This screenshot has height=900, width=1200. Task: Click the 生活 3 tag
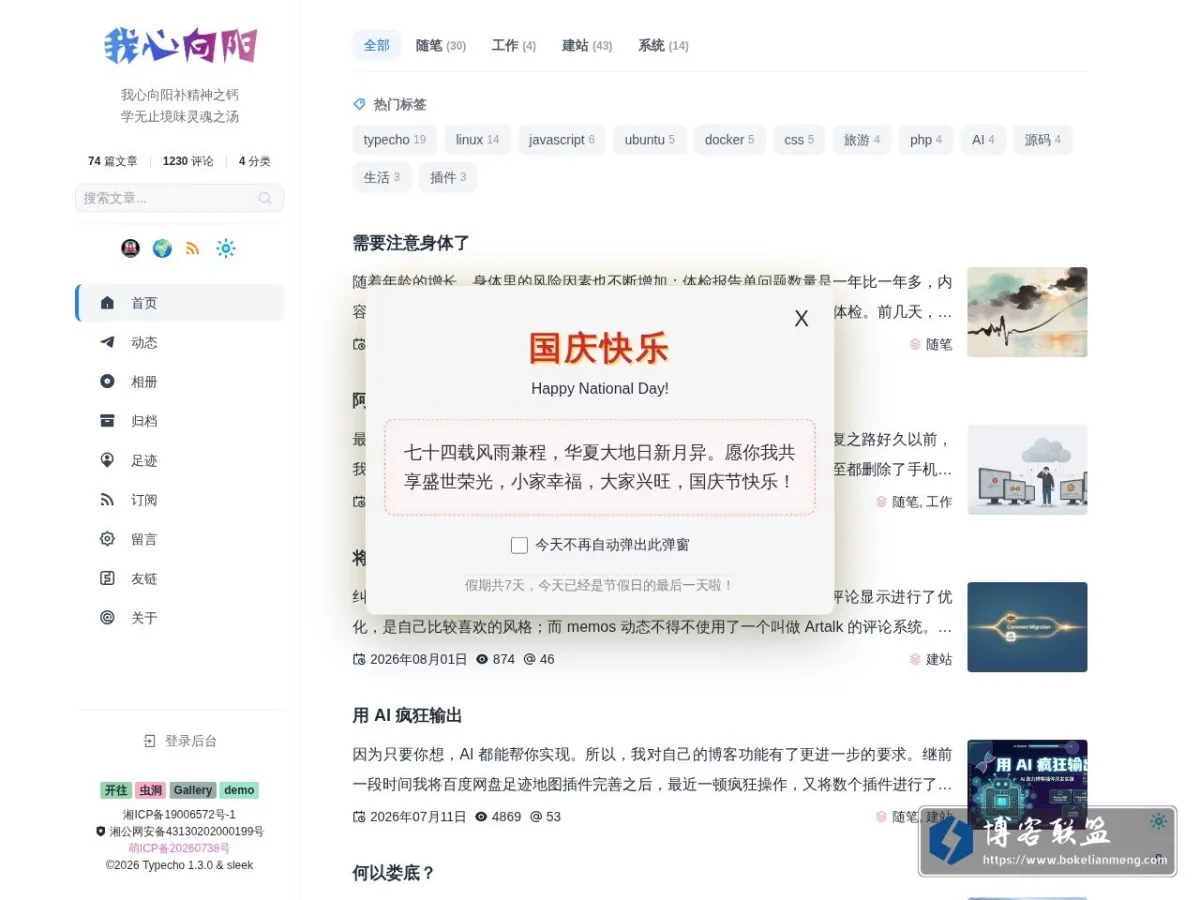click(x=382, y=177)
